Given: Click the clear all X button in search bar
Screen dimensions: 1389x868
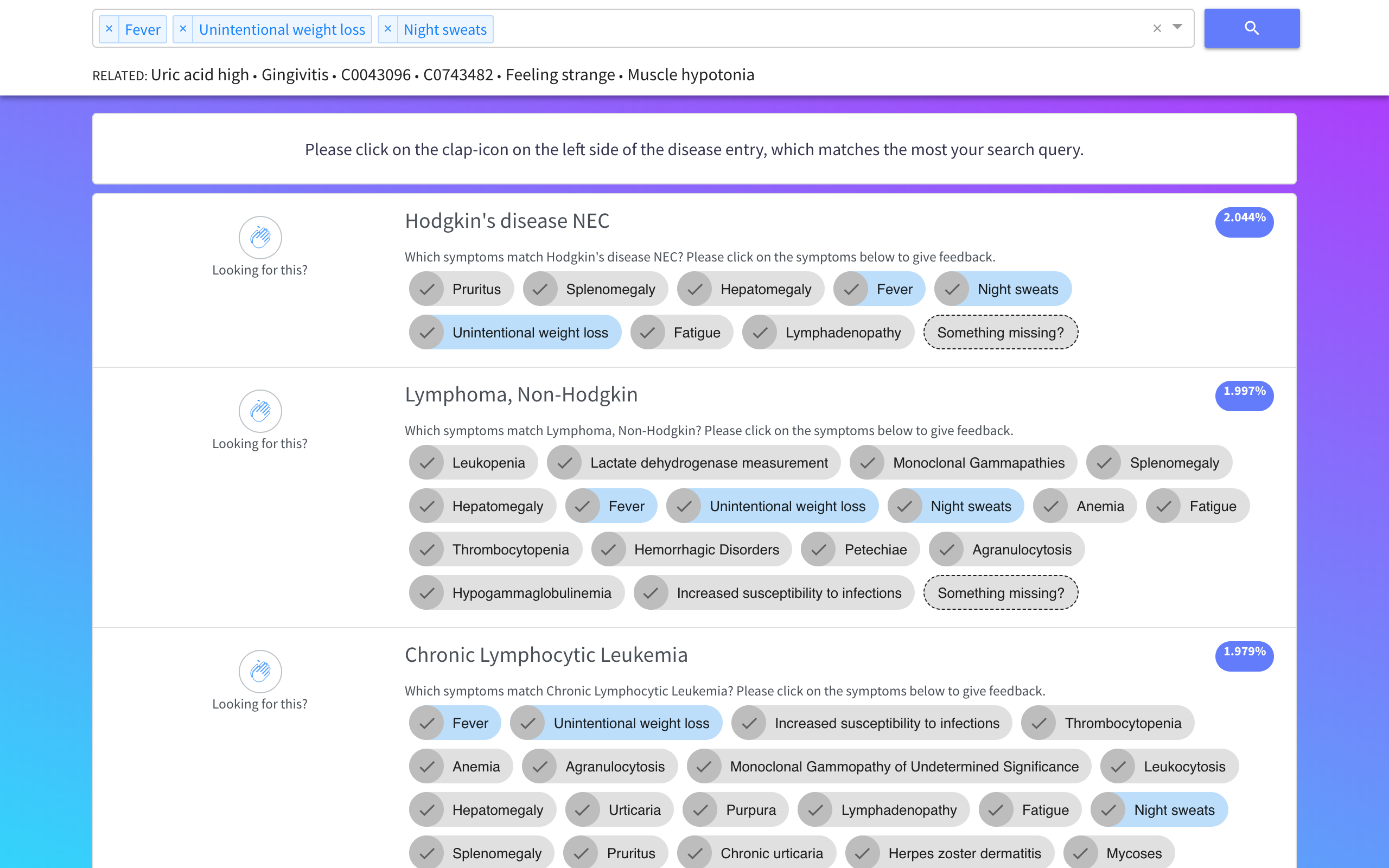Looking at the screenshot, I should pos(1157,28).
